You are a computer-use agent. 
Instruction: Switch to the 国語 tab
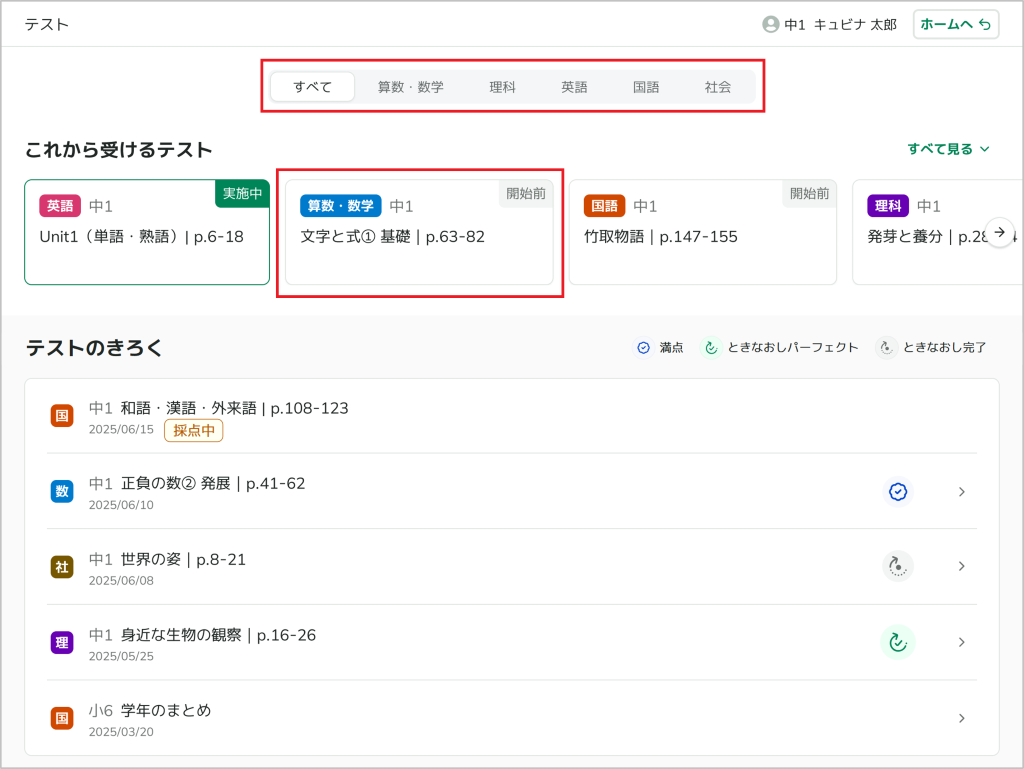[x=647, y=87]
